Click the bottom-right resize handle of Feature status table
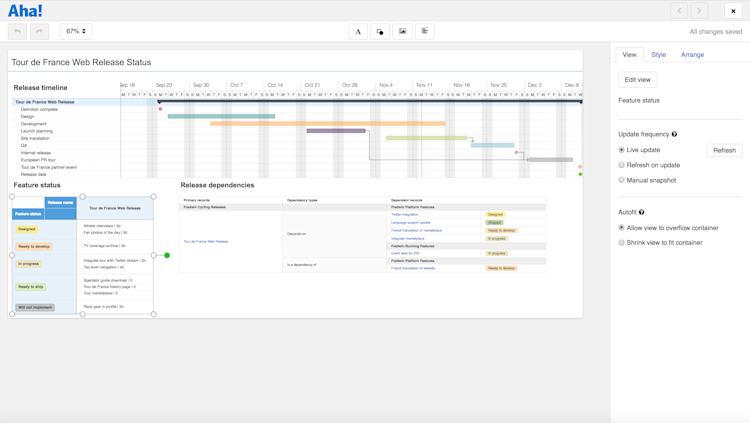This screenshot has width=750, height=423. point(154,314)
